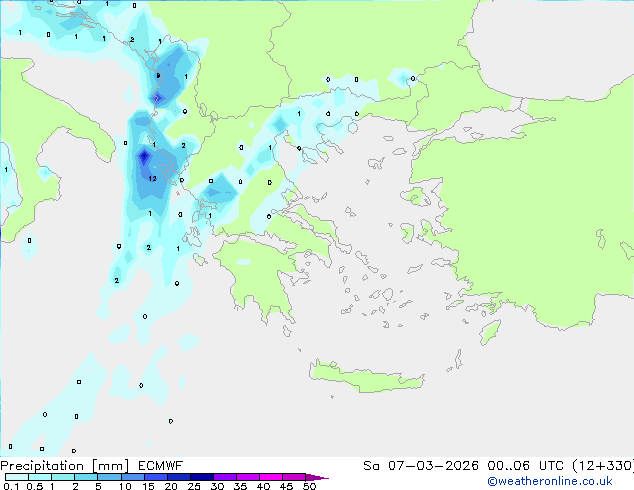Pick the 30–35 mm purple legend swatch
Screen dimensions: 634x490
click(x=225, y=477)
